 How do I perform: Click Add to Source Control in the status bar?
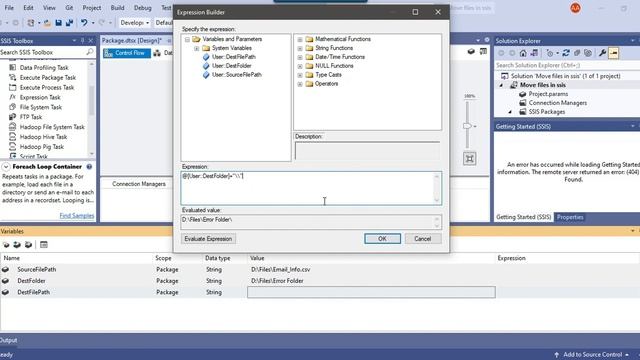point(592,355)
